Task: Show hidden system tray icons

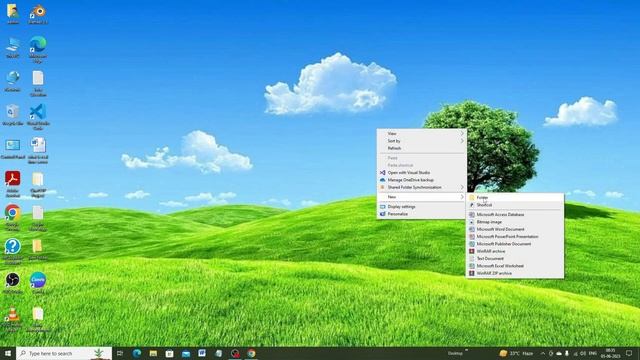Action: [543, 353]
